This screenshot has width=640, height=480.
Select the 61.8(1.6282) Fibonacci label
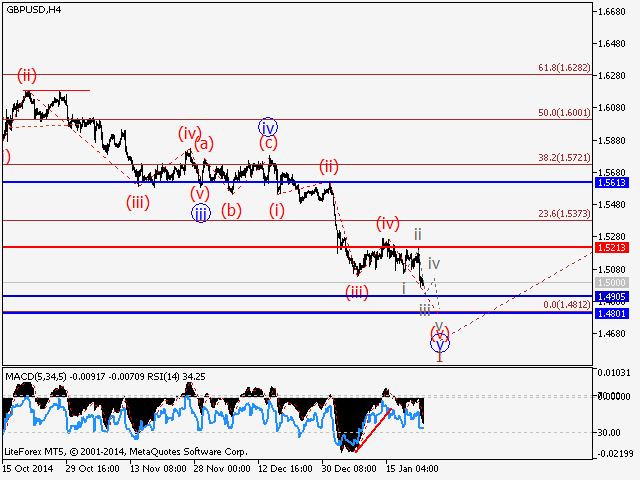coord(564,68)
